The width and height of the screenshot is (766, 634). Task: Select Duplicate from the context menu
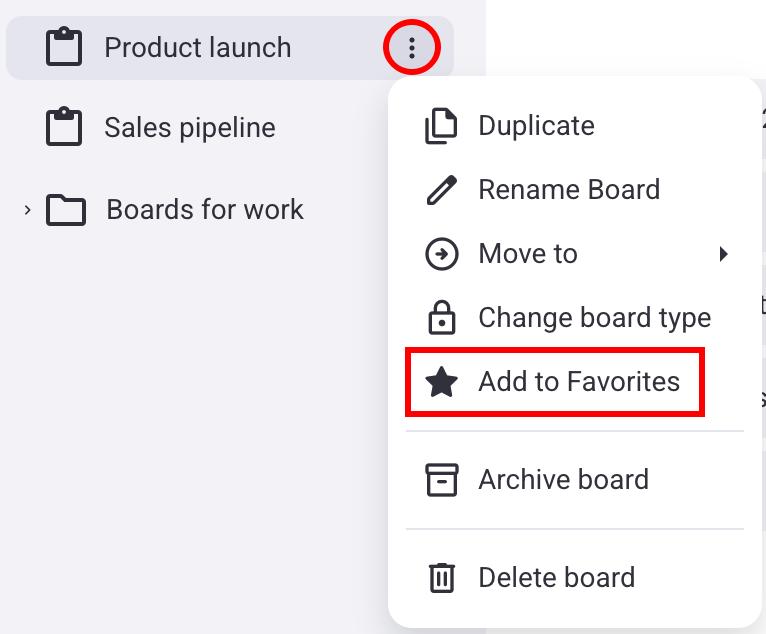pos(536,126)
